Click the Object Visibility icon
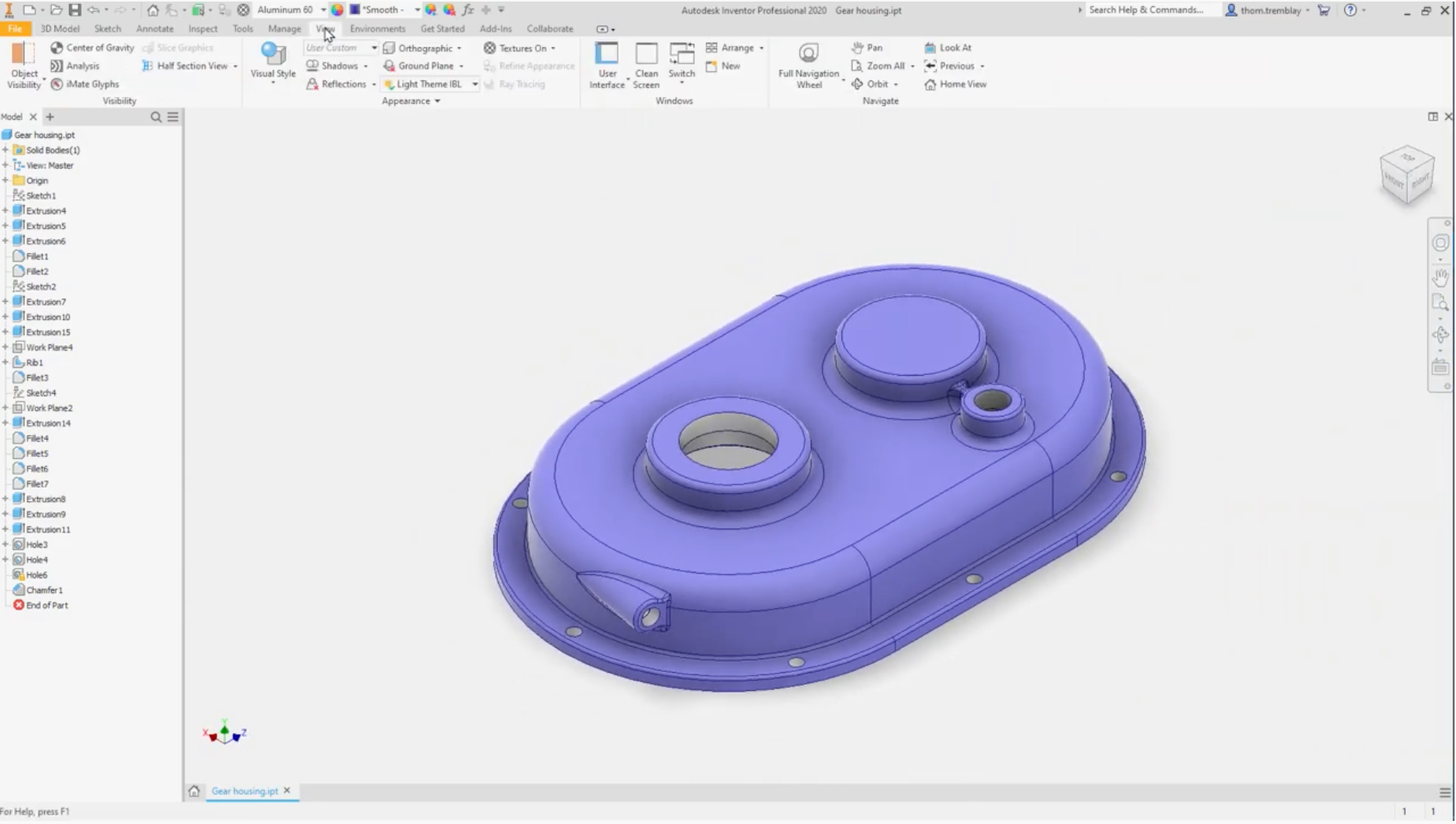Viewport: 1456px width, 824px height. pyautogui.click(x=23, y=65)
